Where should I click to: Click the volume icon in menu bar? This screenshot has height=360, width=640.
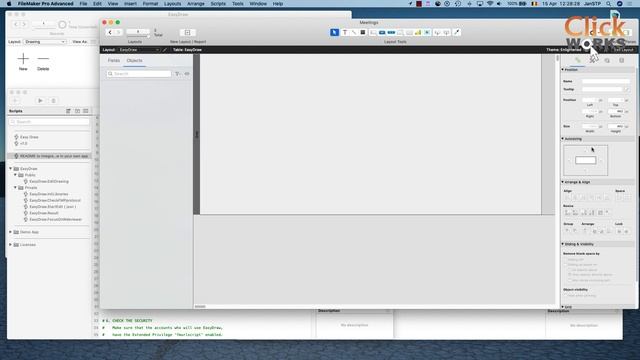coord(499,4)
